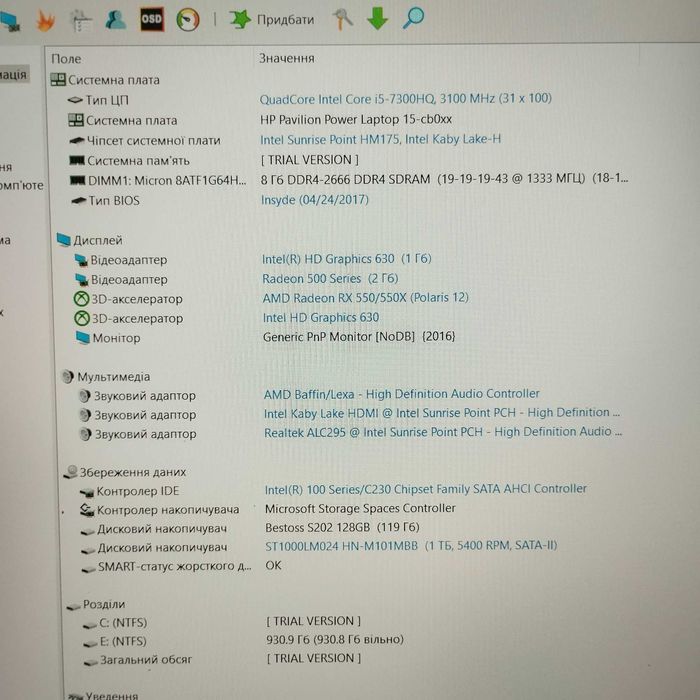The height and width of the screenshot is (700, 700).
Task: Open the Intel 100 Series SATA AHCI link
Action: tap(425, 489)
